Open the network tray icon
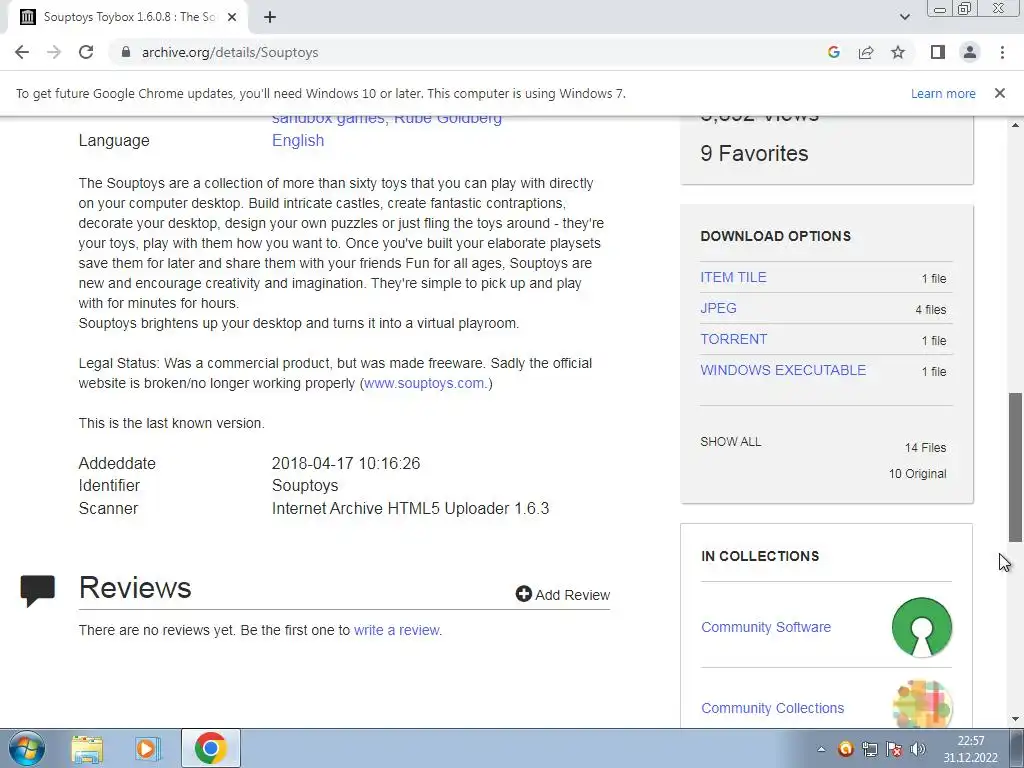The height and width of the screenshot is (768, 1024). [x=870, y=748]
